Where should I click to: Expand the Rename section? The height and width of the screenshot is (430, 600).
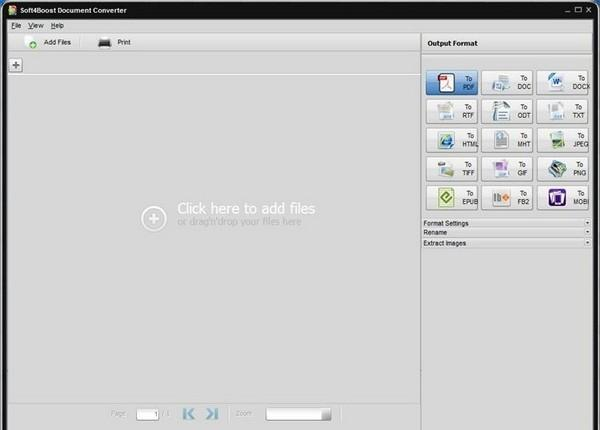click(507, 232)
